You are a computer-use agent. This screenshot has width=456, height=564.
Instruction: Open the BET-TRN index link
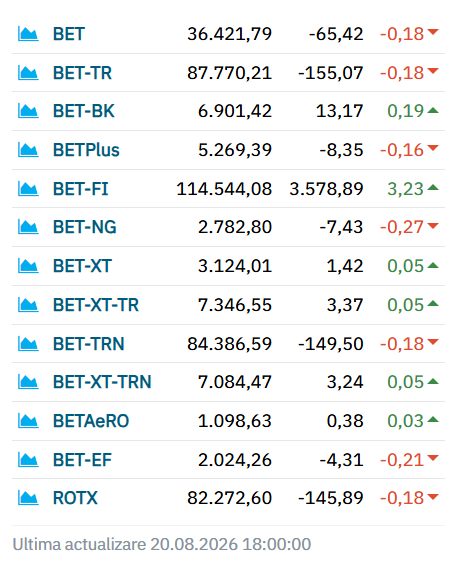point(88,344)
